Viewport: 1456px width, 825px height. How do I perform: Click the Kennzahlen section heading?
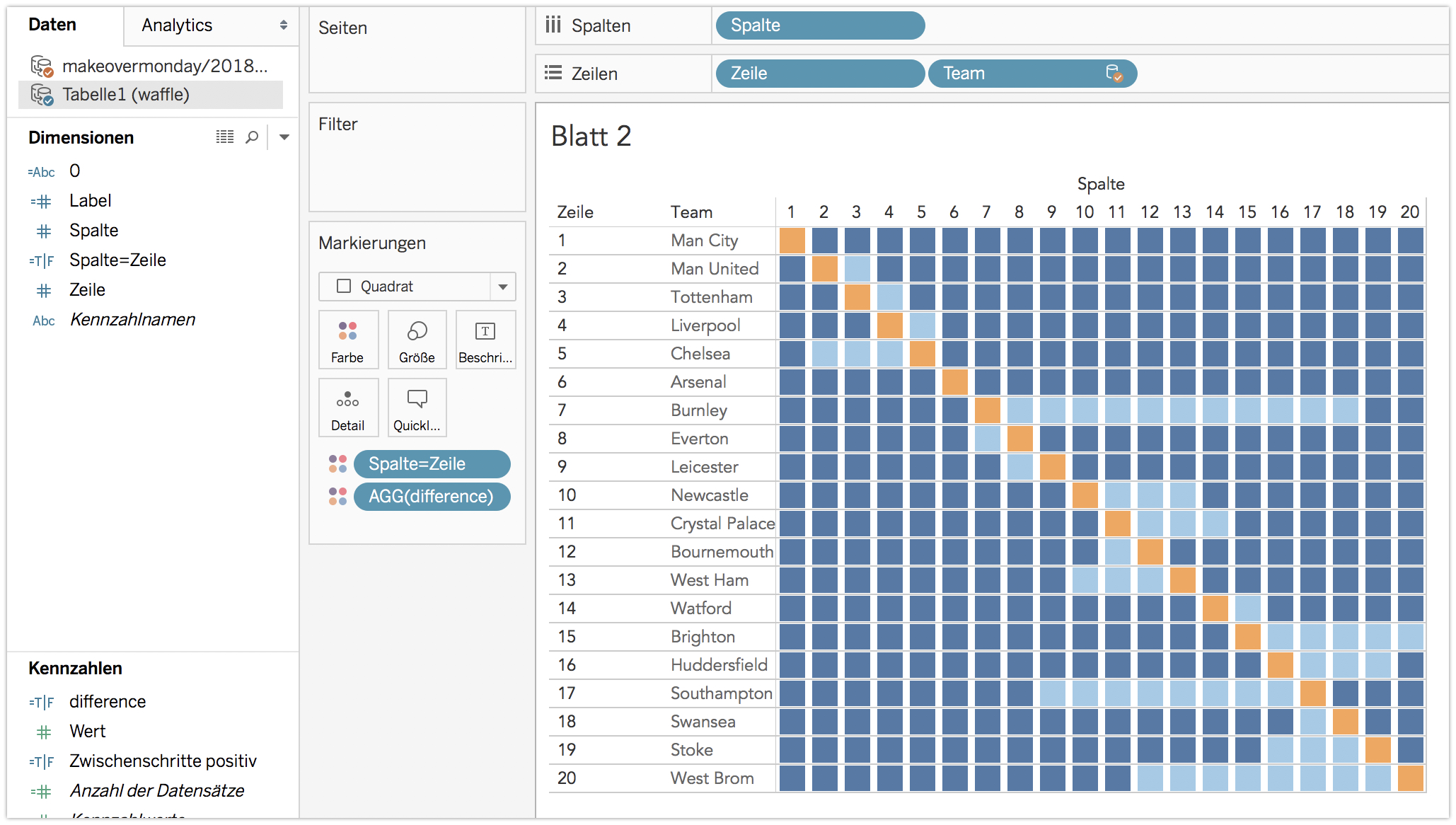[75, 668]
